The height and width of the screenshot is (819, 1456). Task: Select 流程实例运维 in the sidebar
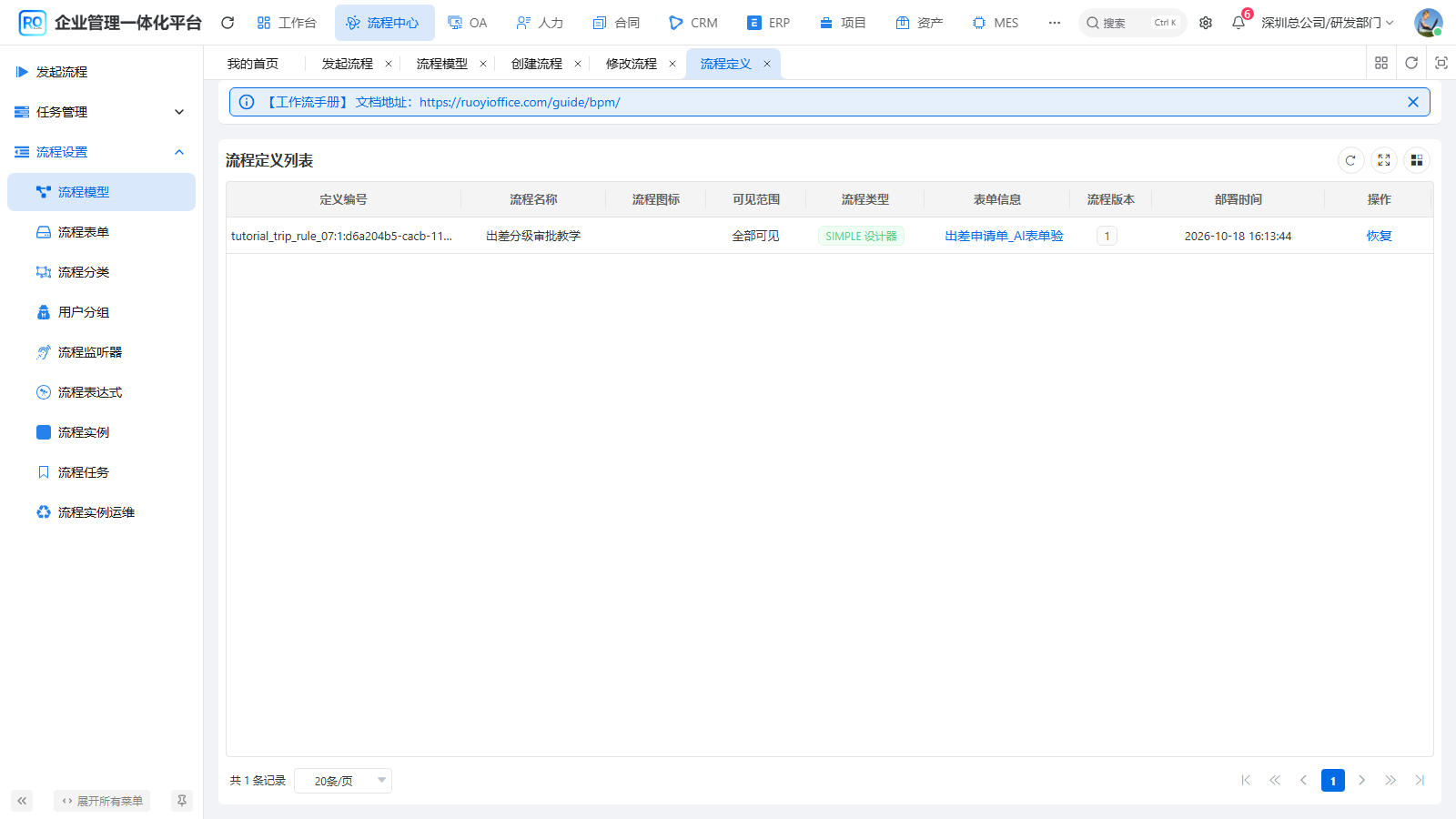pyautogui.click(x=101, y=512)
